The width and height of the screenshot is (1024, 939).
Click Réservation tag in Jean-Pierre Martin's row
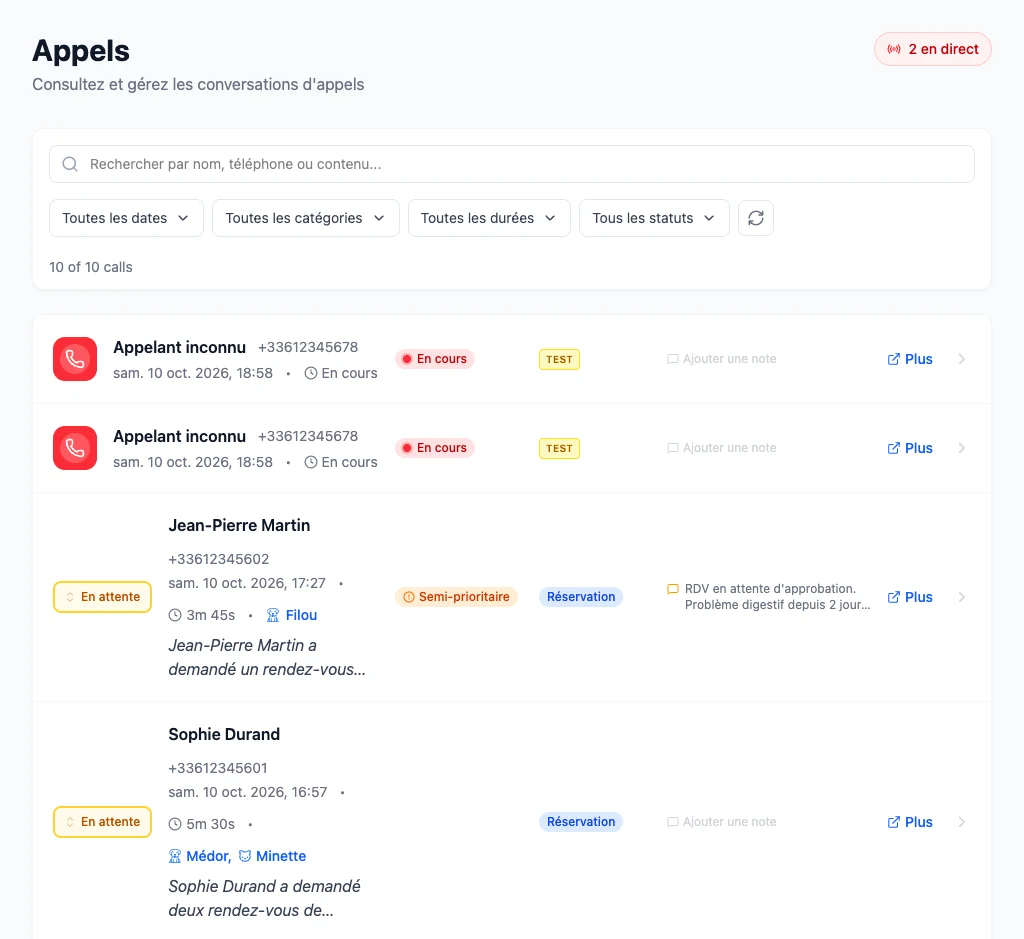[581, 597]
